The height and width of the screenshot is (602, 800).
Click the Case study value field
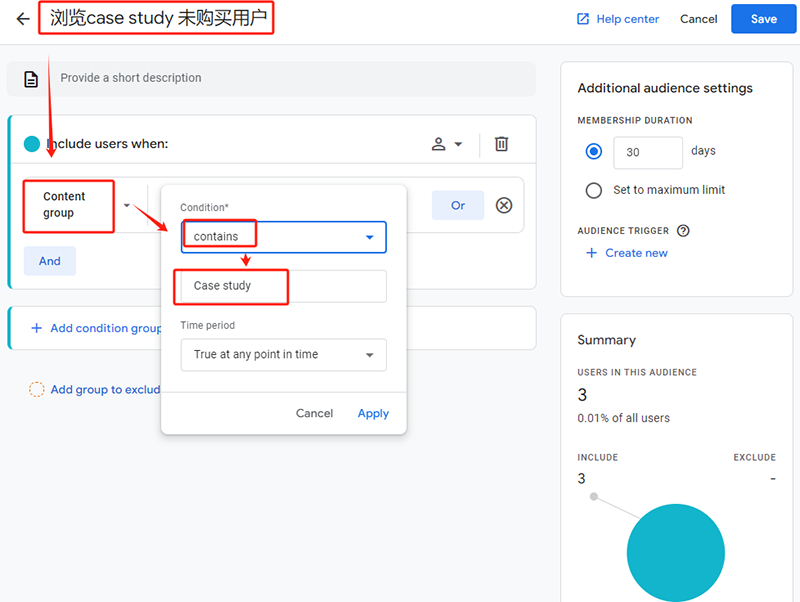pyautogui.click(x=283, y=286)
